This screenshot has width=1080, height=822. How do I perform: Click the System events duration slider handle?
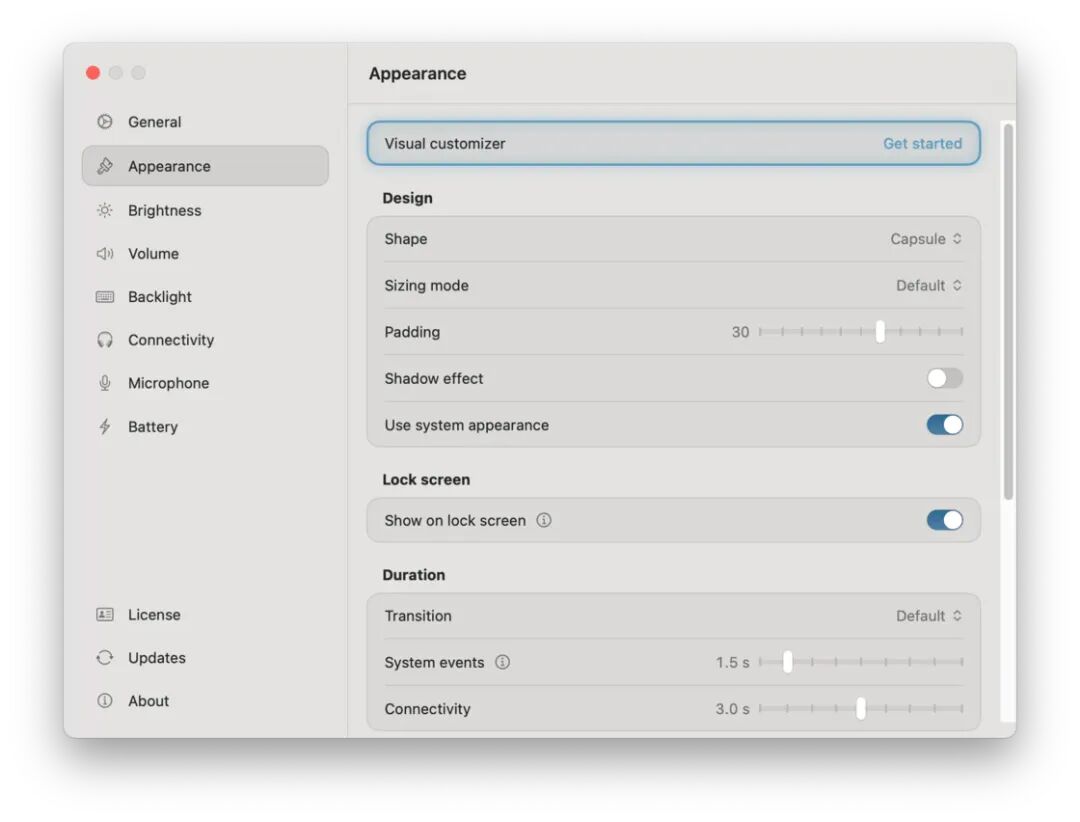tap(787, 661)
